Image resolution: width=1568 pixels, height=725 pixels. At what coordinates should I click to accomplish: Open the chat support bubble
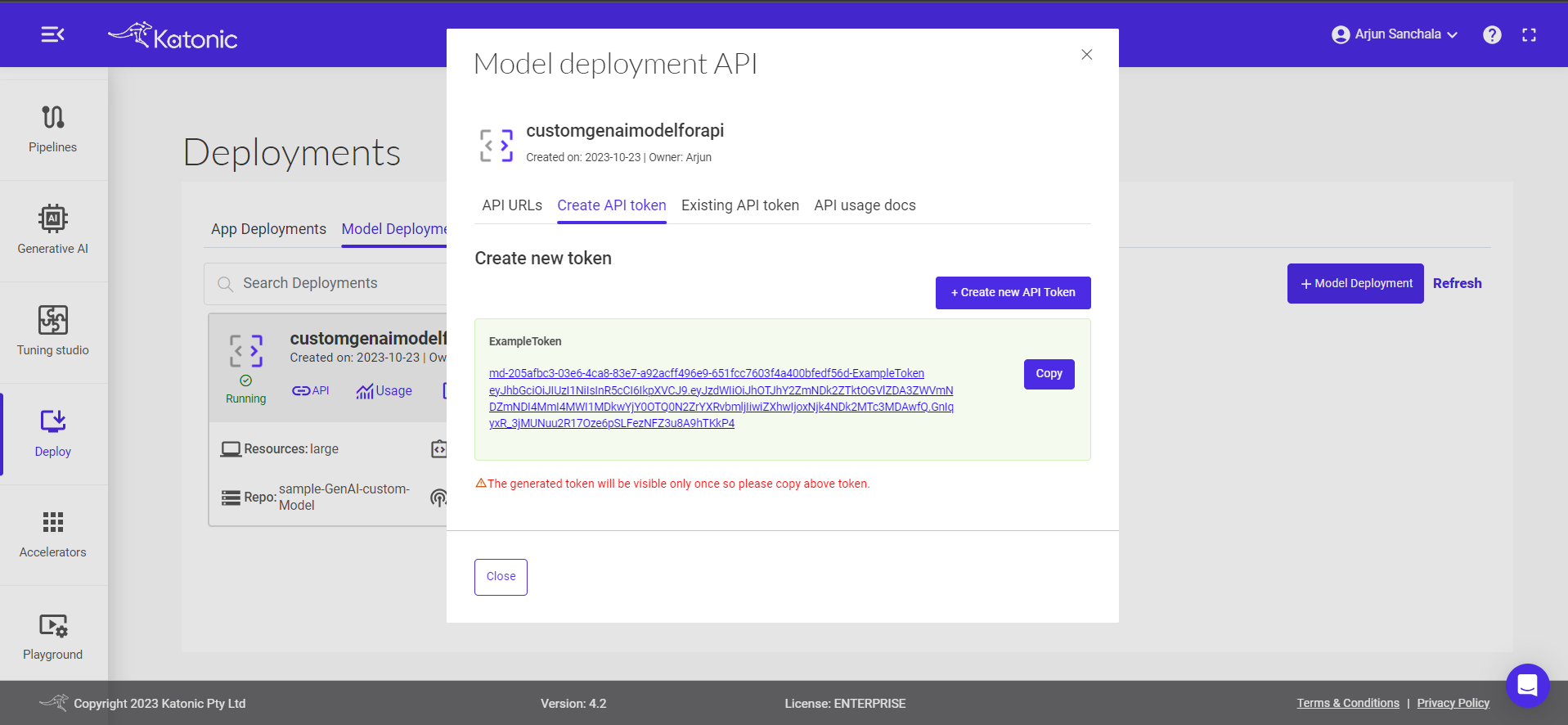[1527, 685]
